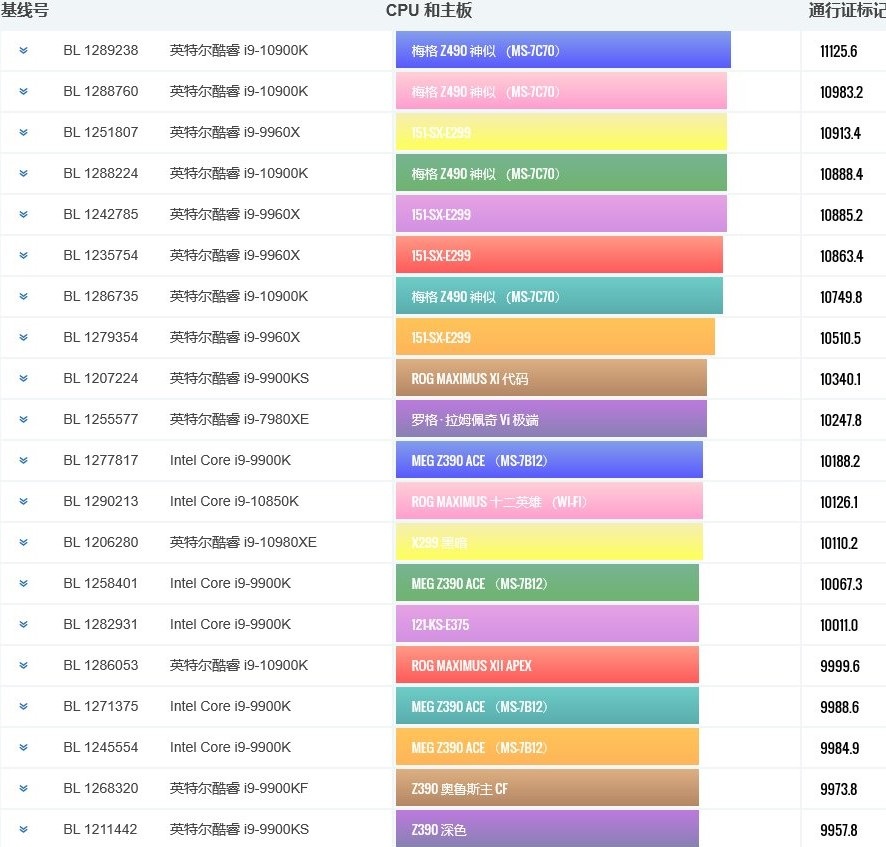Image resolution: width=886 pixels, height=847 pixels.
Task: Click the purple Z390 bar scoring 9957.8
Action: click(547, 829)
